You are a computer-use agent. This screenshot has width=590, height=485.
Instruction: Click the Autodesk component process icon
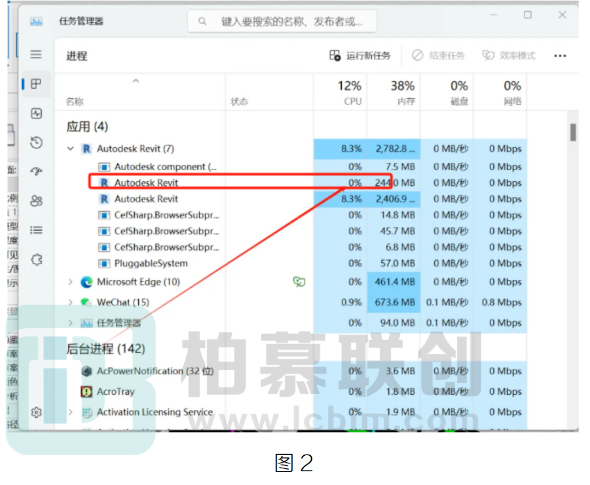[x=104, y=167]
